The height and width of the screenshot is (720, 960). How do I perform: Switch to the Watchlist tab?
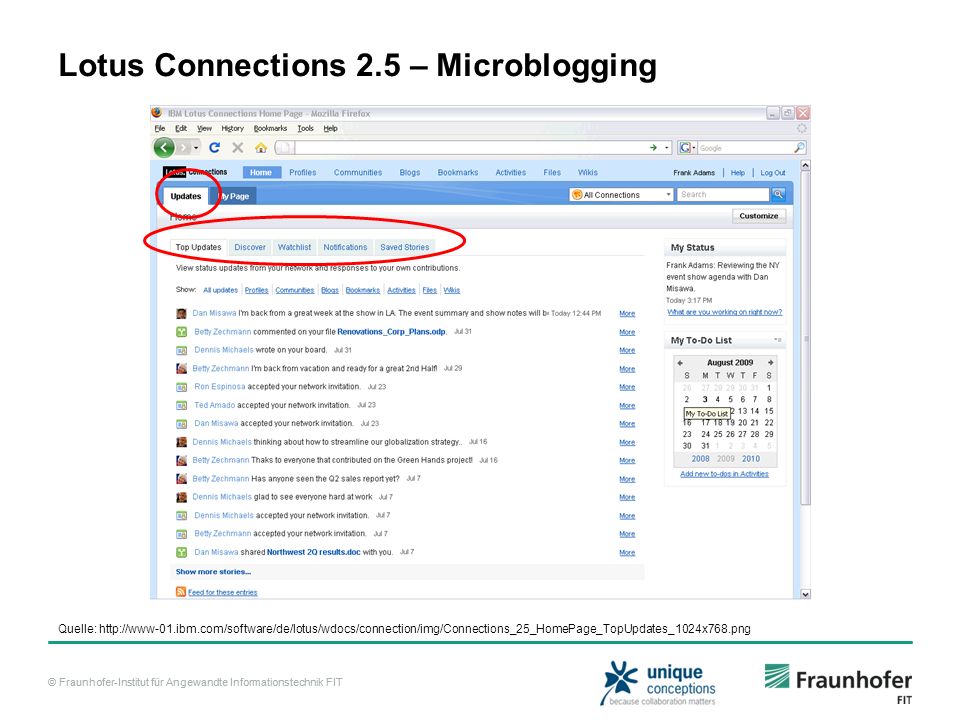(294, 247)
